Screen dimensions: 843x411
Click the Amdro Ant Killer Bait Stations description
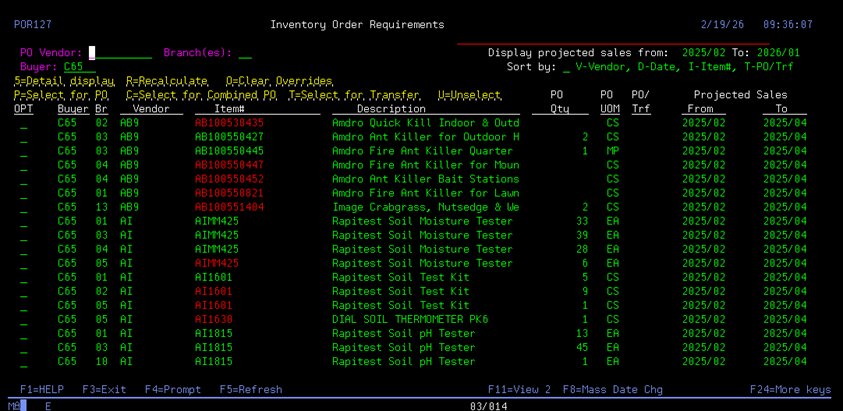[x=425, y=179]
